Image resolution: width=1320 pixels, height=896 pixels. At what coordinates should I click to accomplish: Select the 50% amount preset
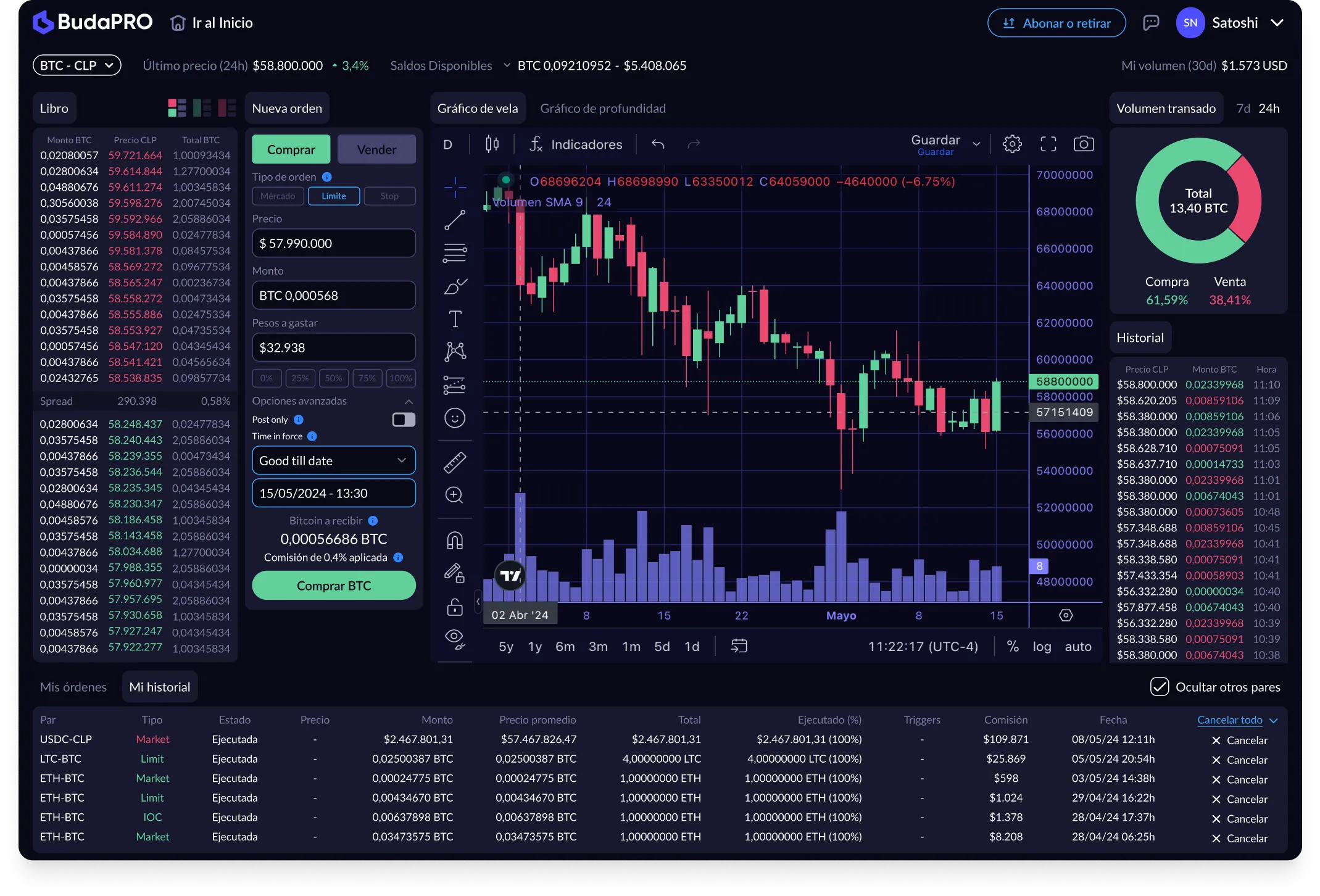(x=333, y=378)
